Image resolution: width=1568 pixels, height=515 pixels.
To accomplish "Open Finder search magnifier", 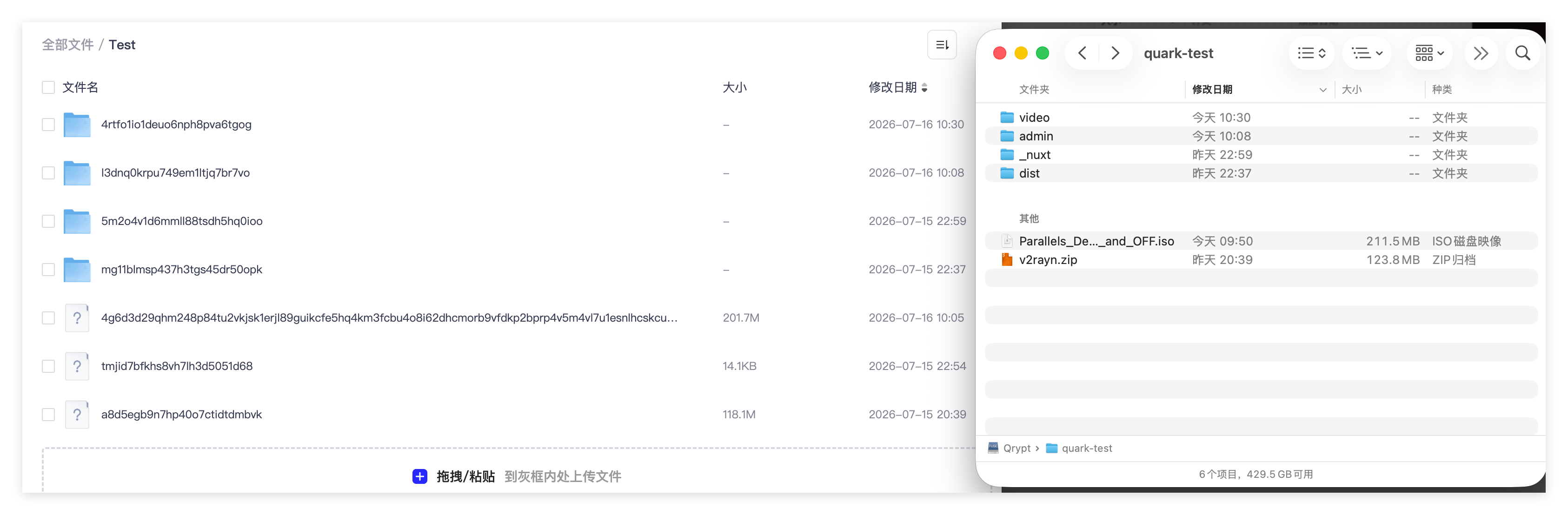I will [x=1522, y=53].
